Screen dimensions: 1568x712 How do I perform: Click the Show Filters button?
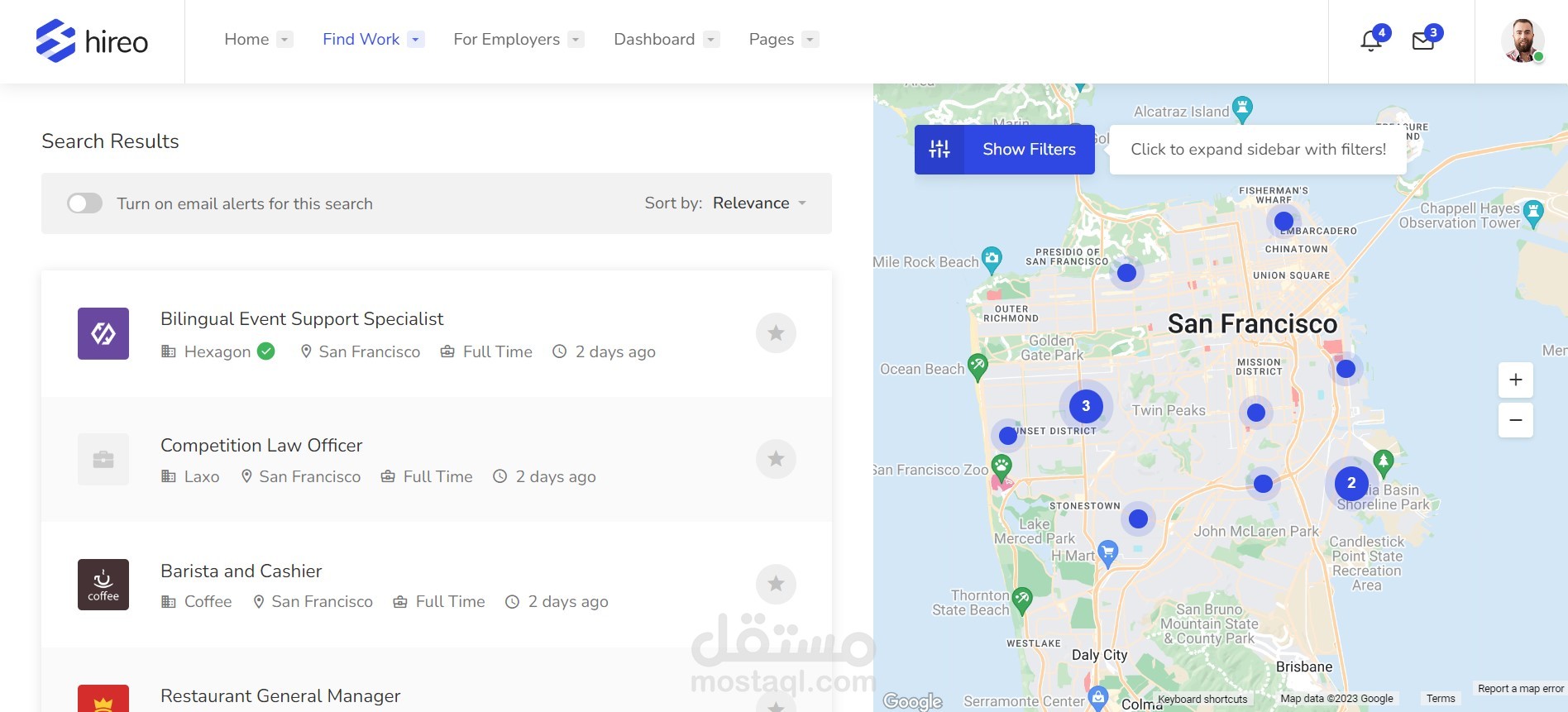coord(1005,150)
